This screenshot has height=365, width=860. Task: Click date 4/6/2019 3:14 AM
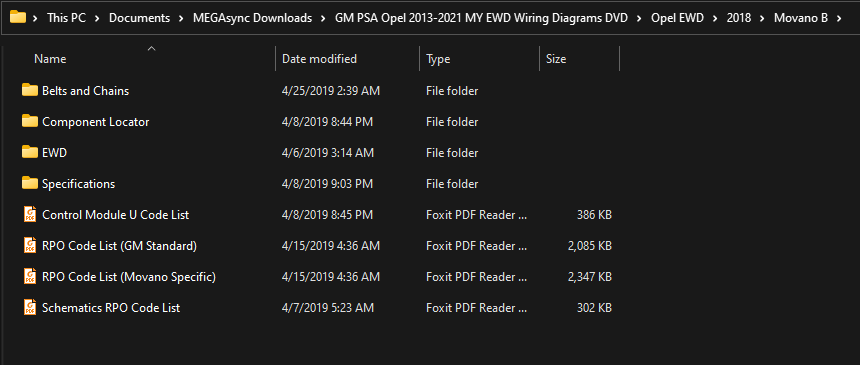tap(328, 153)
